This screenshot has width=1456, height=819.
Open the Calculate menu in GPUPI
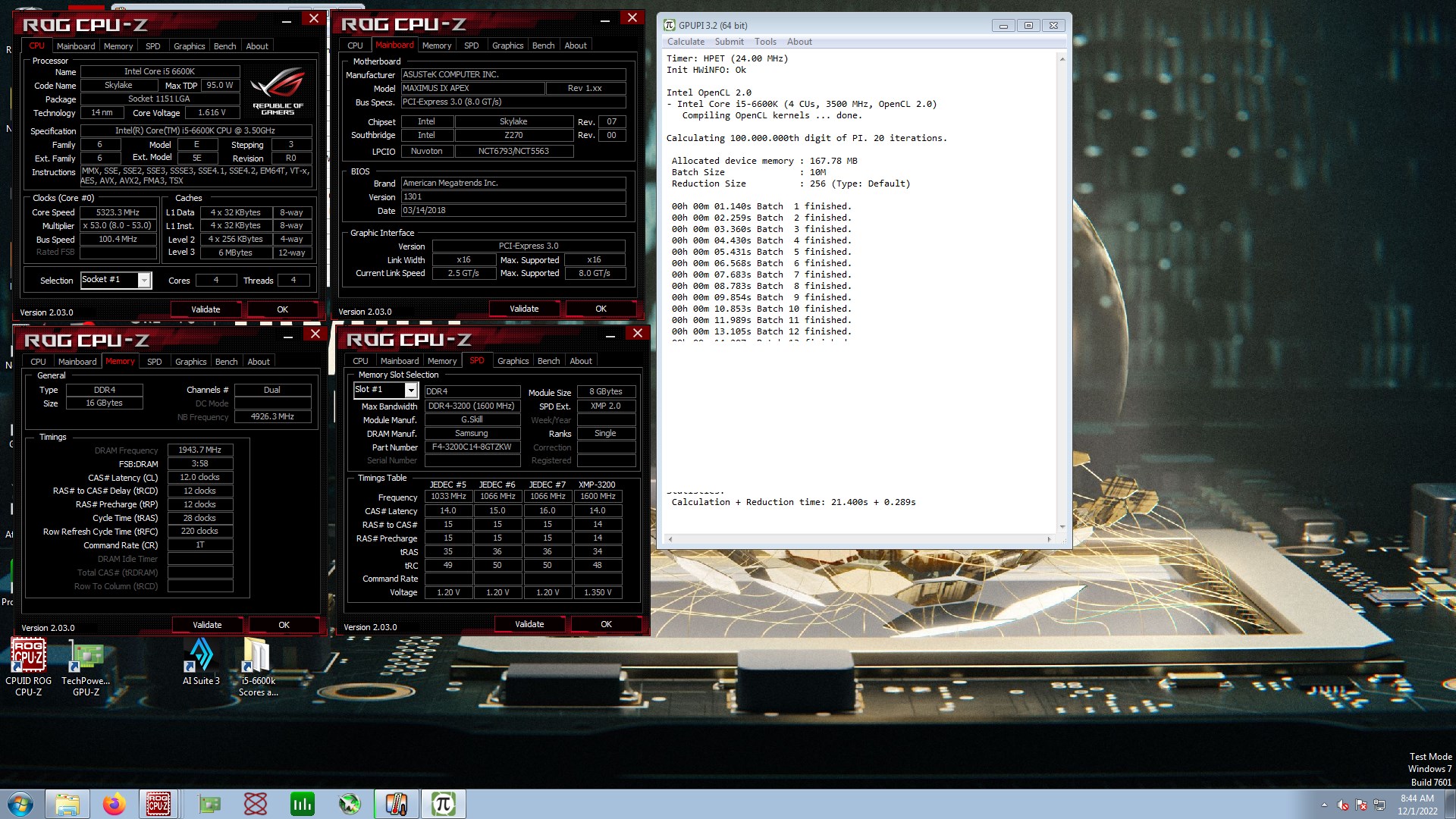[x=686, y=42]
